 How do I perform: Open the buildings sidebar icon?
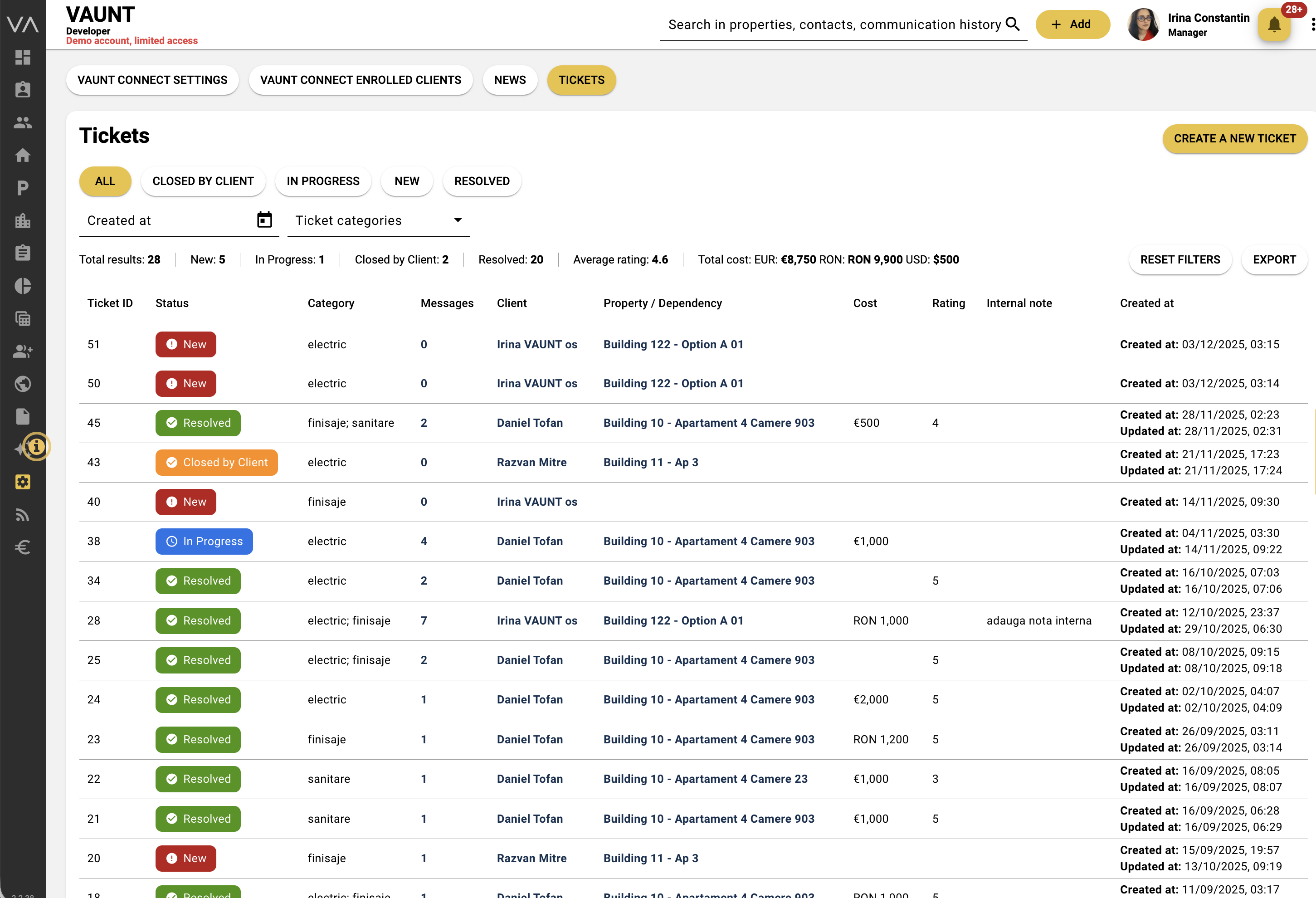(23, 220)
